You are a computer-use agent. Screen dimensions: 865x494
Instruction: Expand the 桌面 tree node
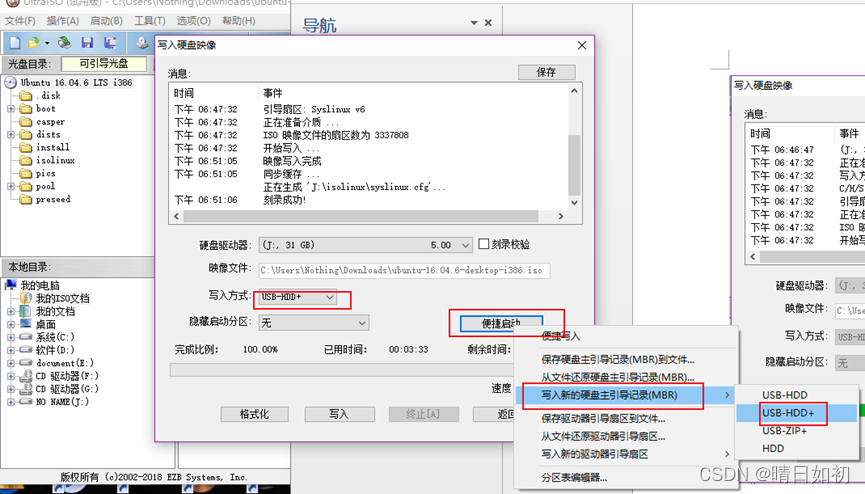tap(11, 324)
